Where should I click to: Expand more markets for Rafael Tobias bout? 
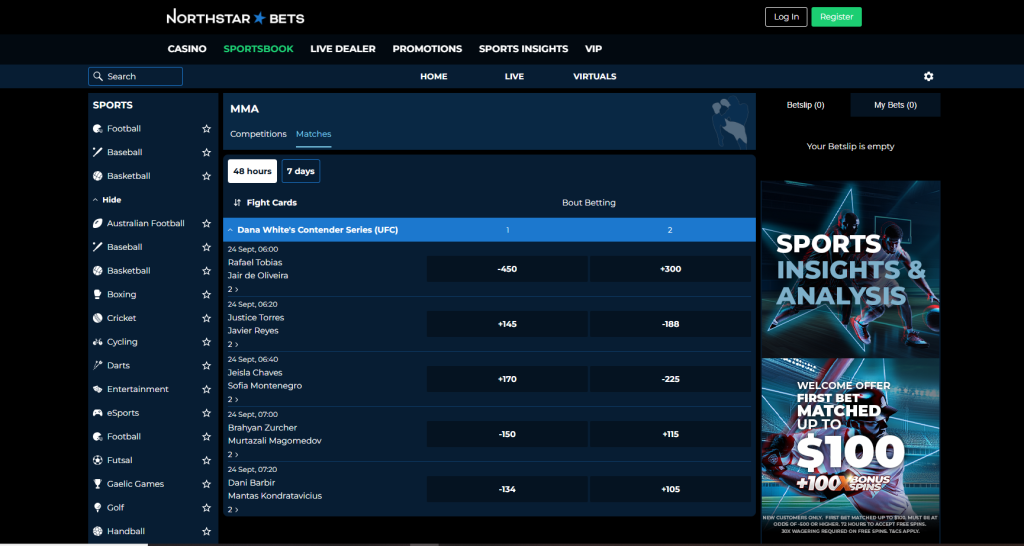pyautogui.click(x=233, y=289)
